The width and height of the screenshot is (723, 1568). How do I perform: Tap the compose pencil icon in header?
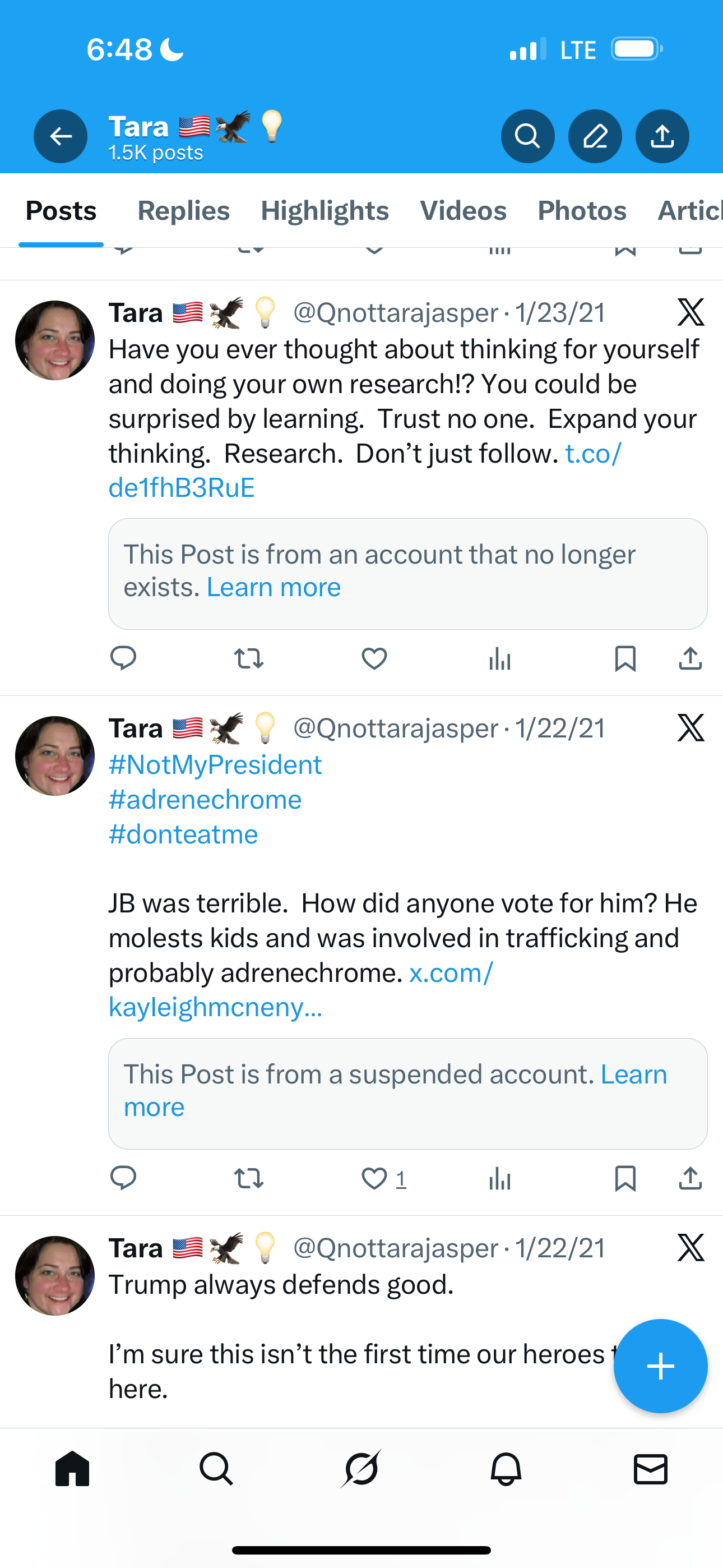(x=595, y=136)
